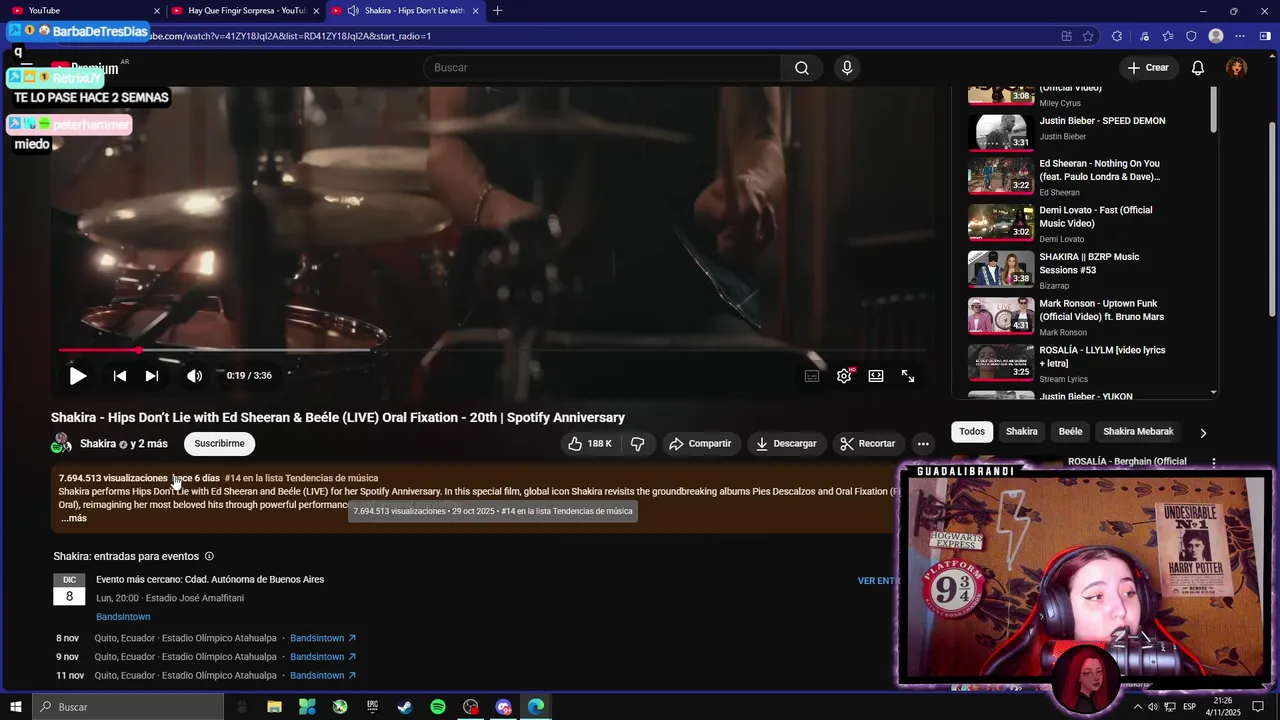Screen dimensions: 1280x720
Task: Close the Shakira Hips Don't Lie tab
Action: click(475, 11)
